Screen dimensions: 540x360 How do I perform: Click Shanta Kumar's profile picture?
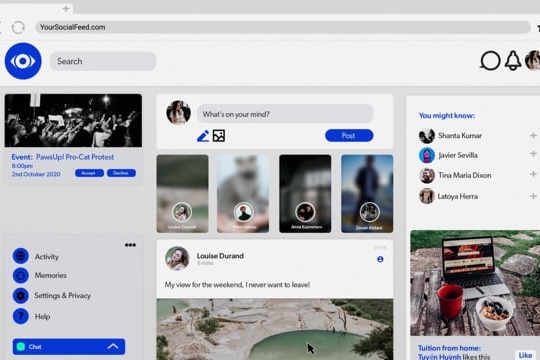click(427, 136)
